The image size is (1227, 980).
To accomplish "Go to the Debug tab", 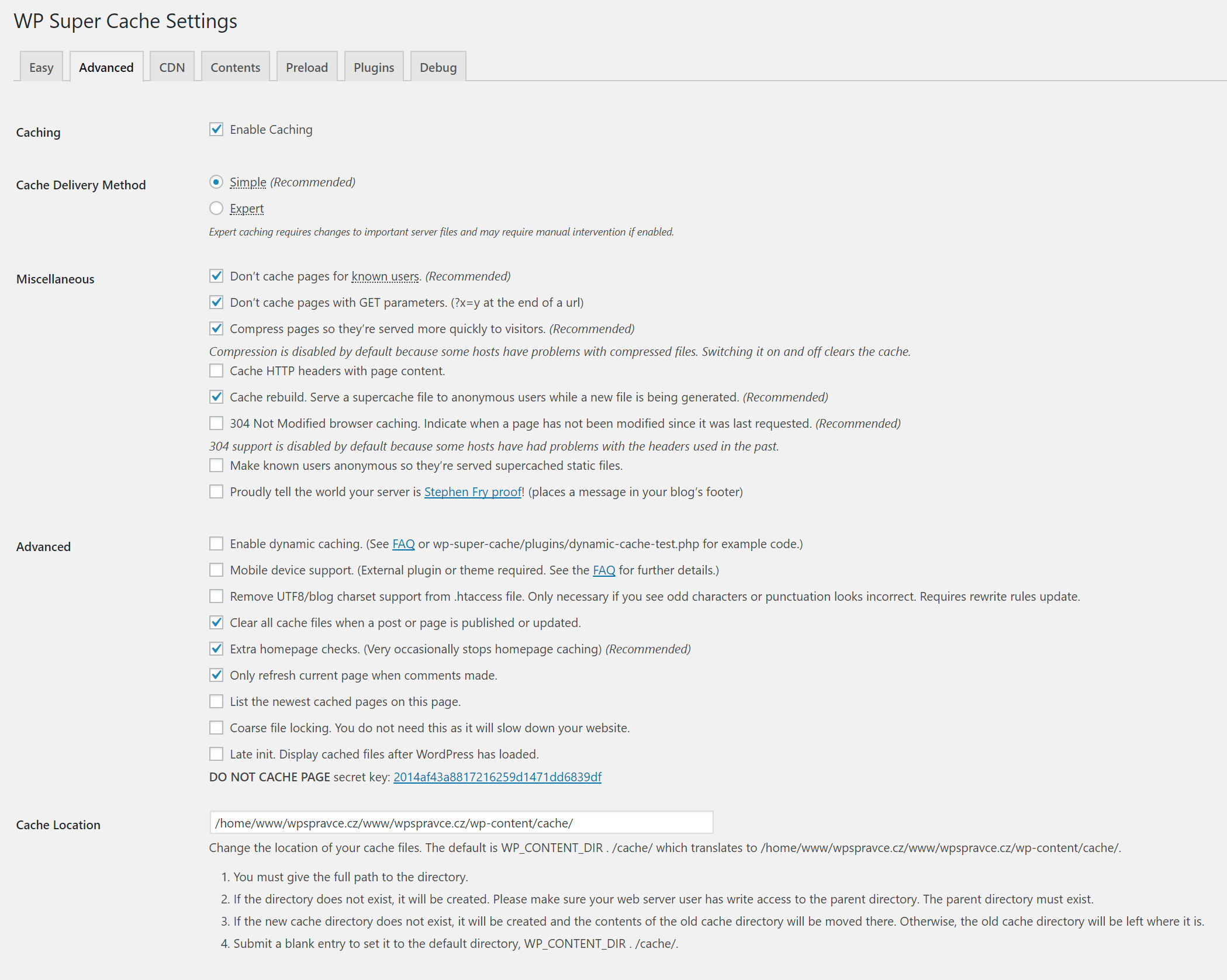I will pyautogui.click(x=438, y=67).
